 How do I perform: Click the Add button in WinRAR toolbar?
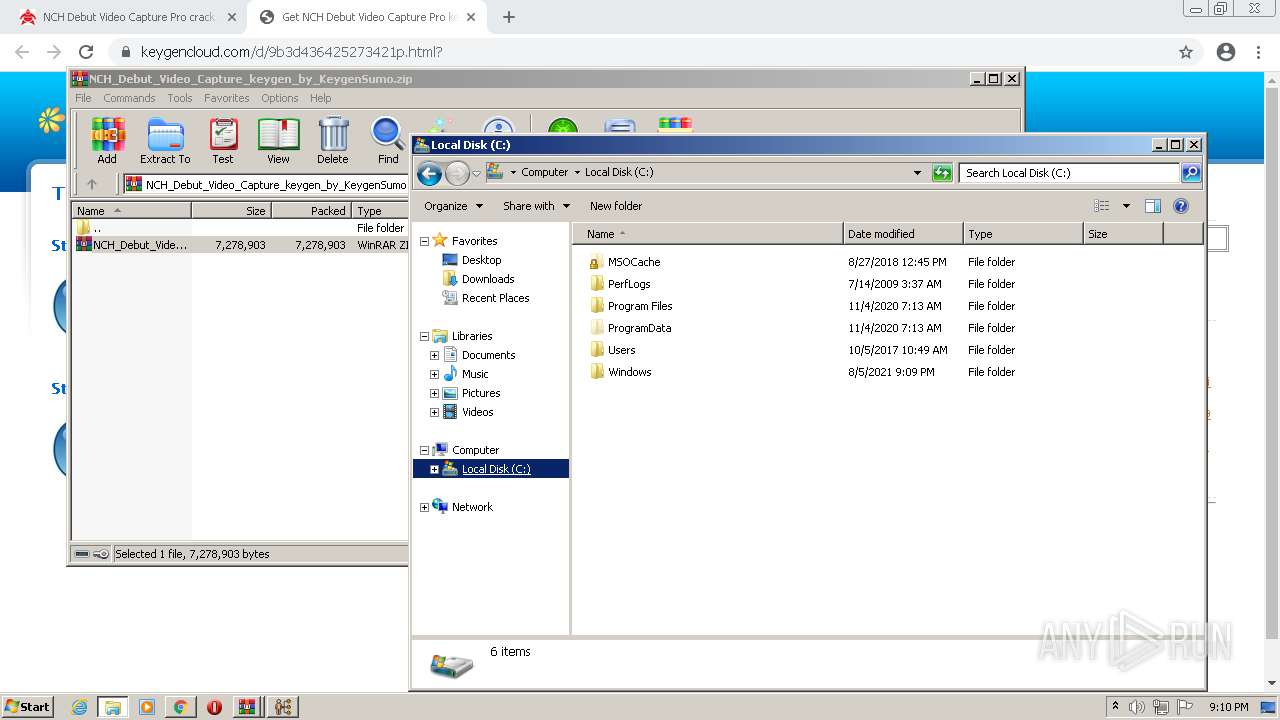[x=107, y=141]
